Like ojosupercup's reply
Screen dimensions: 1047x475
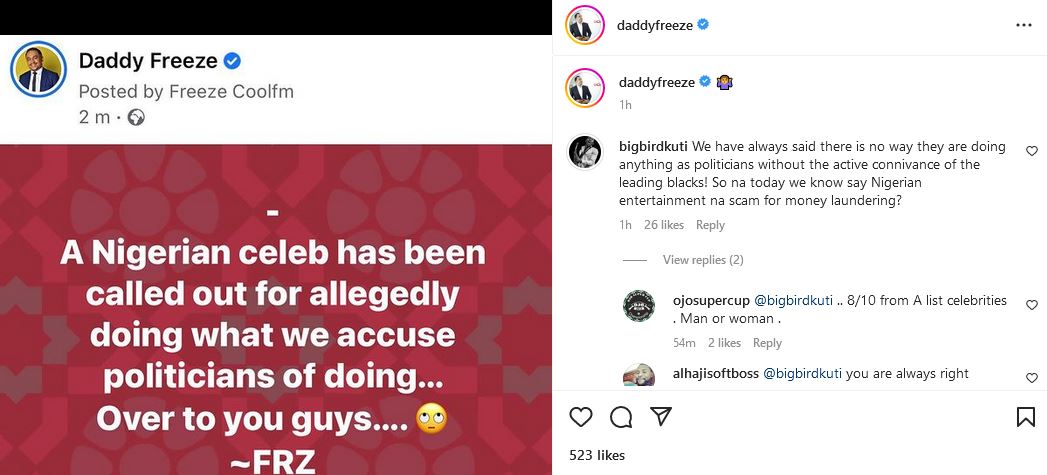tap(1032, 306)
